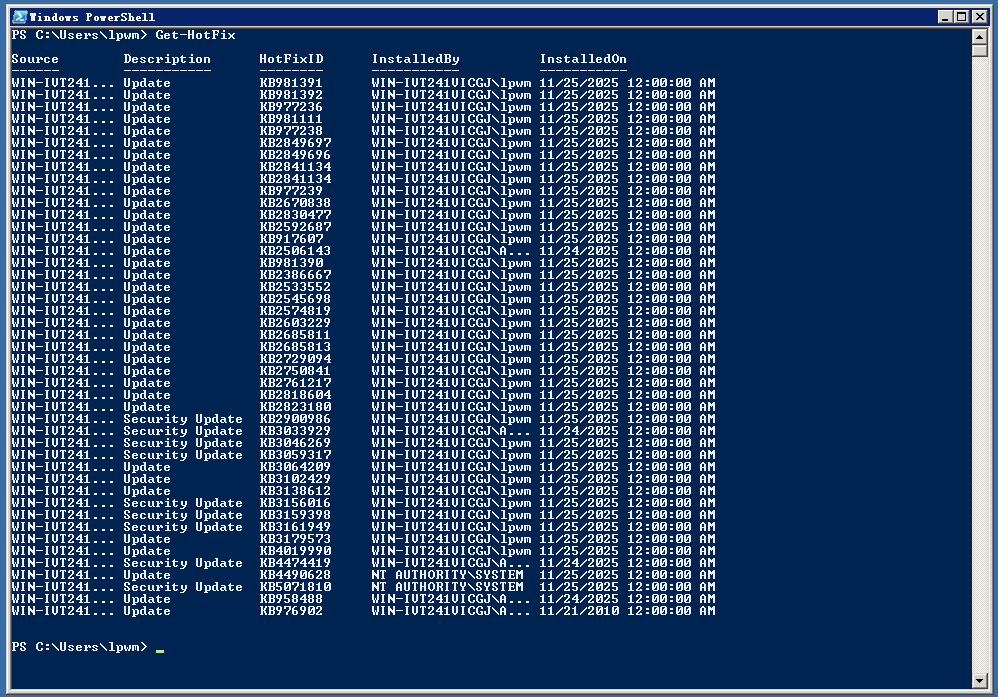998x697 pixels.
Task: Select hotfix ID KB3161949
Action: [295, 527]
